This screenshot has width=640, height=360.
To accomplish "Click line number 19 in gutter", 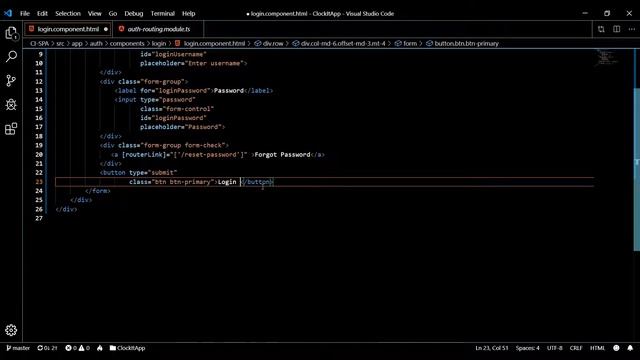I will [x=39, y=145].
